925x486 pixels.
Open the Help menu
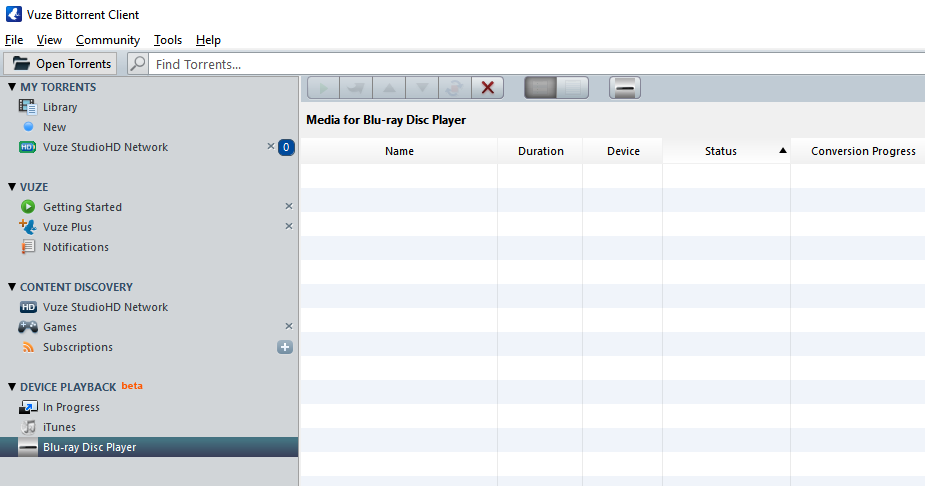click(208, 40)
